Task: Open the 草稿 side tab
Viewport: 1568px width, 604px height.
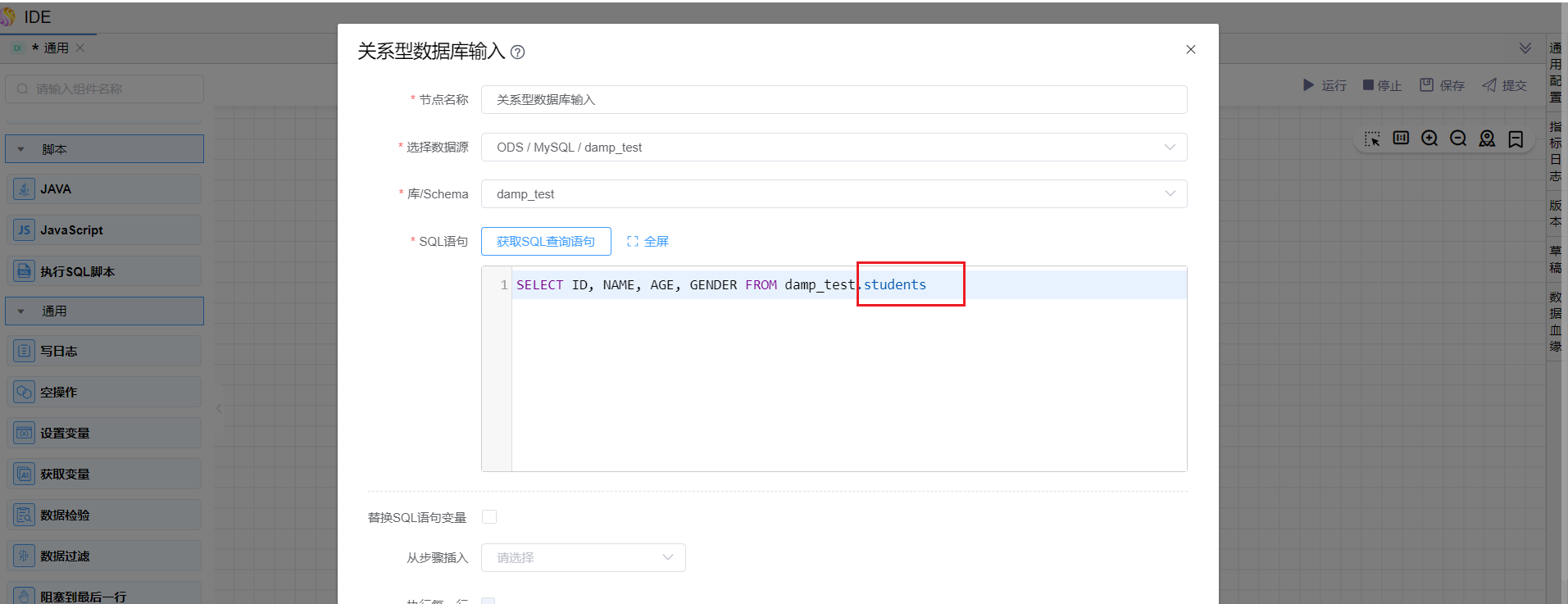Action: (x=1556, y=260)
